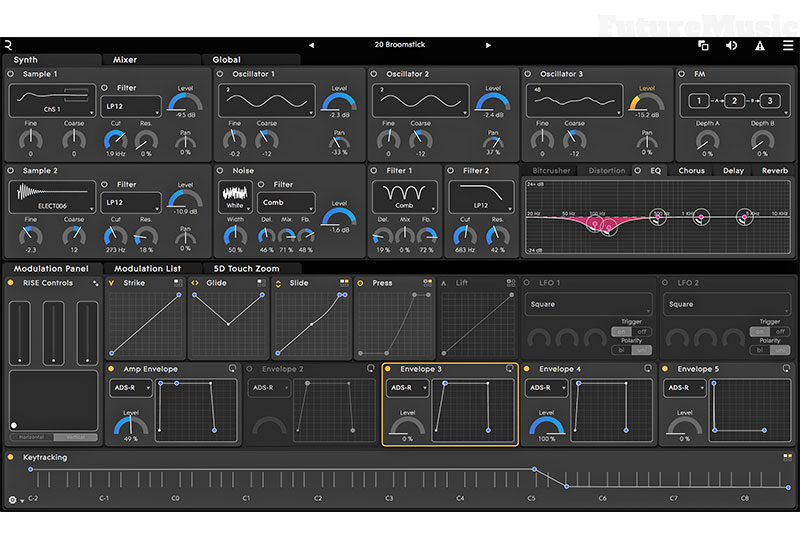Image resolution: width=800 pixels, height=550 pixels.
Task: Set LFO 2 polarity to uni
Action: (780, 350)
